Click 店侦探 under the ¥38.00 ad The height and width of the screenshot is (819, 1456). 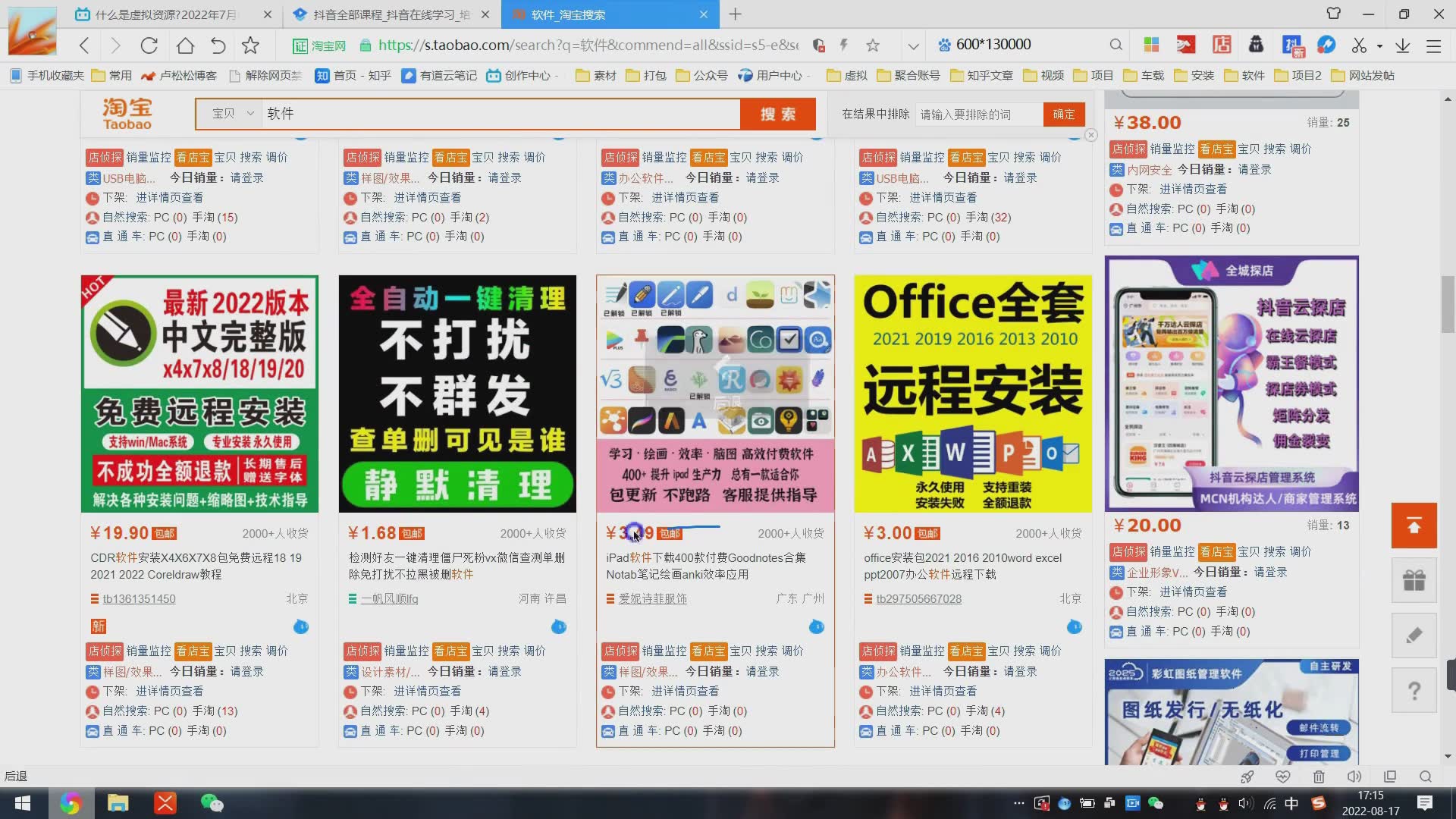1128,149
